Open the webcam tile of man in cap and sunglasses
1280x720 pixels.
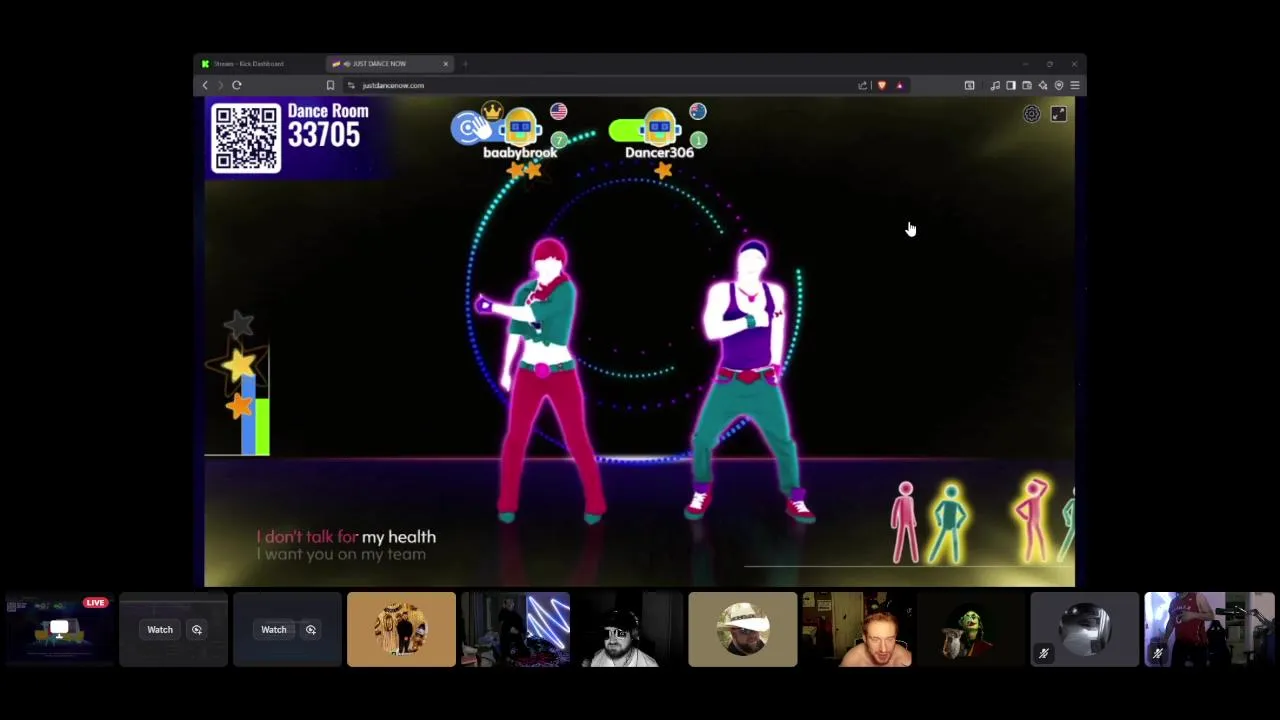pyautogui.click(x=629, y=629)
